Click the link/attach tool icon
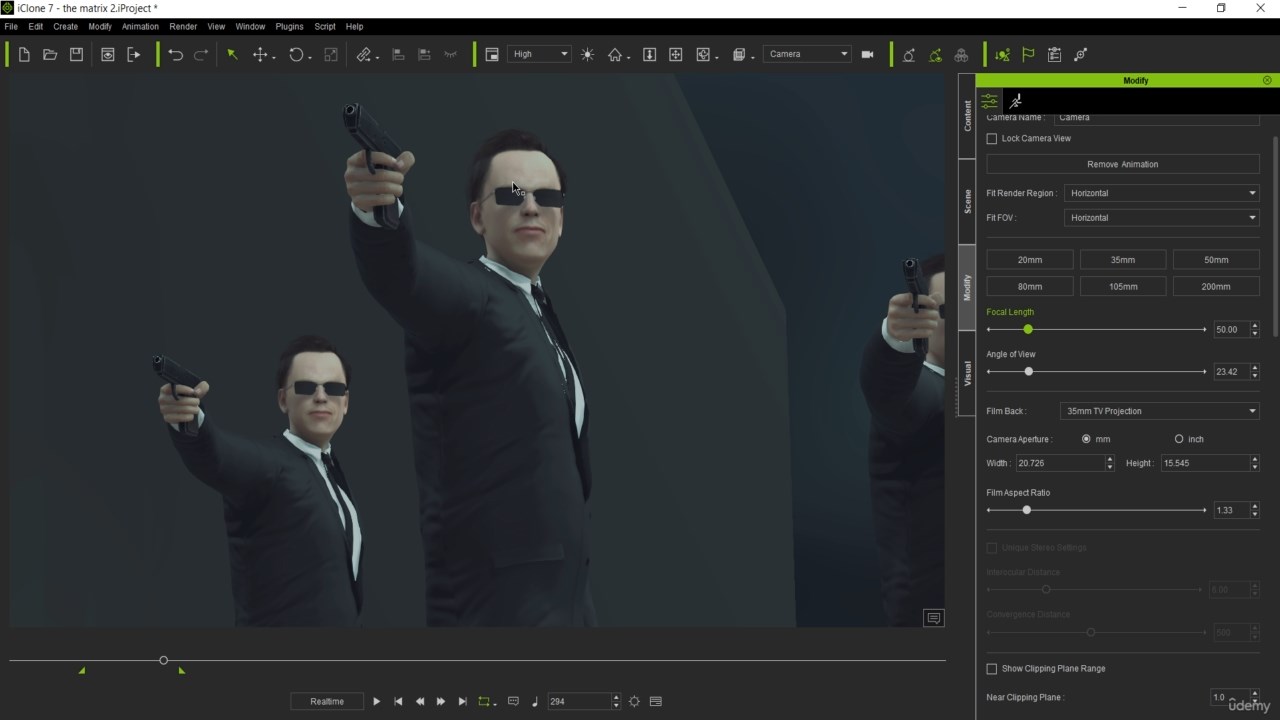This screenshot has width=1280, height=720. pos(364,55)
